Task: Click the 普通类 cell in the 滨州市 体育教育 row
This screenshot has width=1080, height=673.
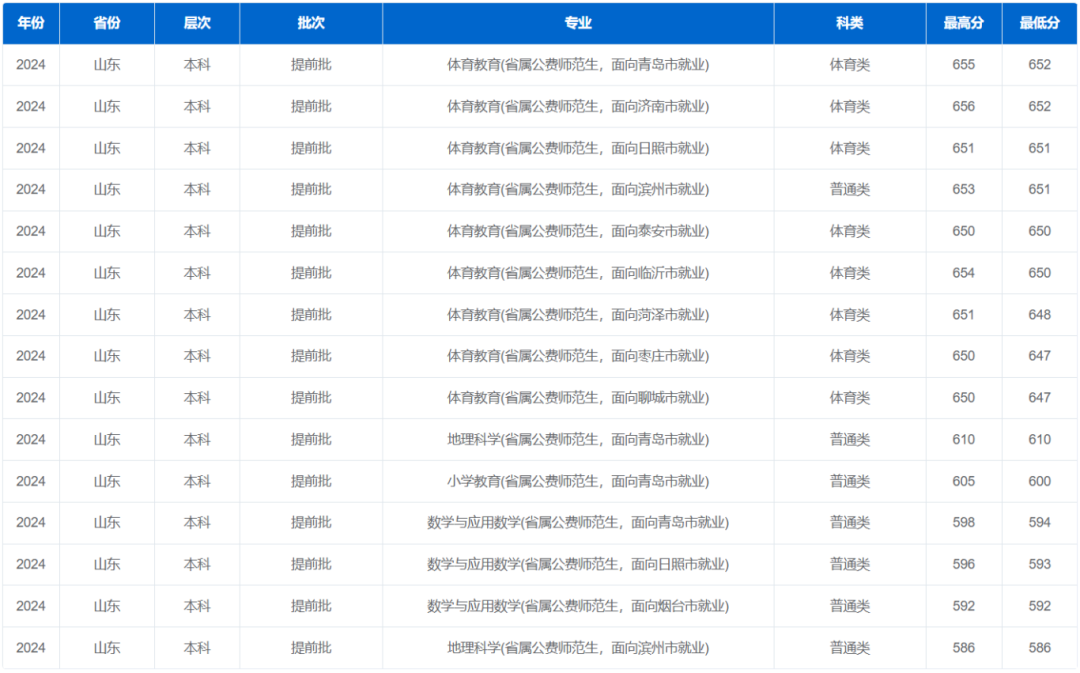Action: [x=850, y=189]
